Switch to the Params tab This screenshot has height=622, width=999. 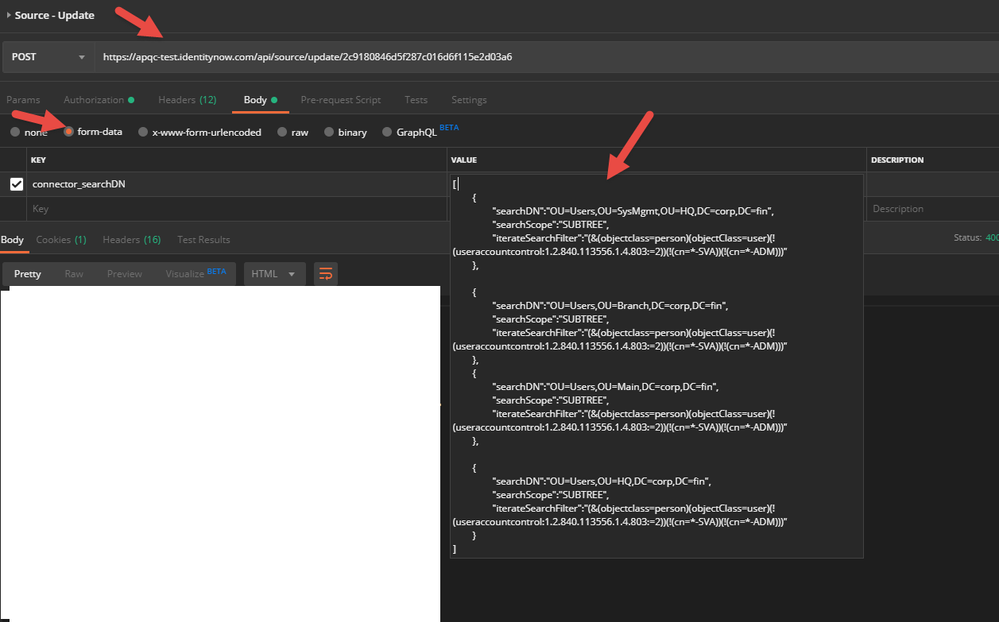pyautogui.click(x=23, y=100)
